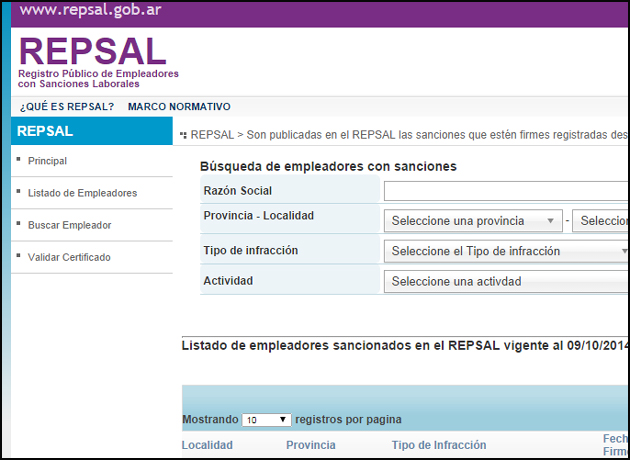Sort by the Fecha Firmeza column header

(614, 445)
